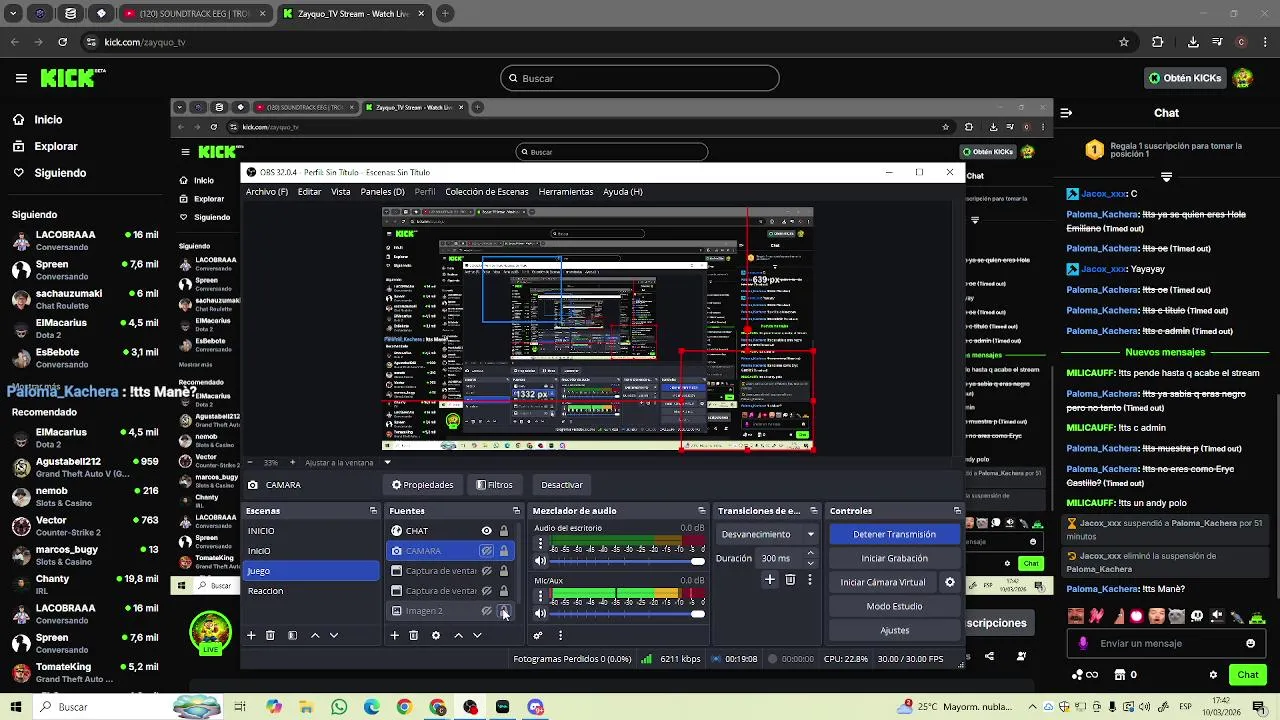
Task: Increase the Duración value stepper
Action: [x=810, y=553]
